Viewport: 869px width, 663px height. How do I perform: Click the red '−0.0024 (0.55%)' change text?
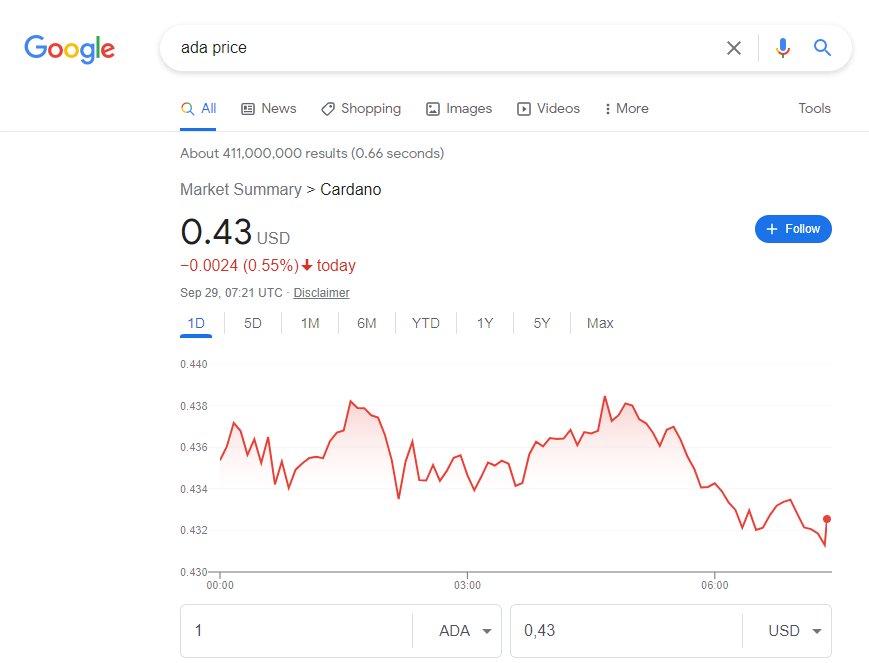click(239, 266)
